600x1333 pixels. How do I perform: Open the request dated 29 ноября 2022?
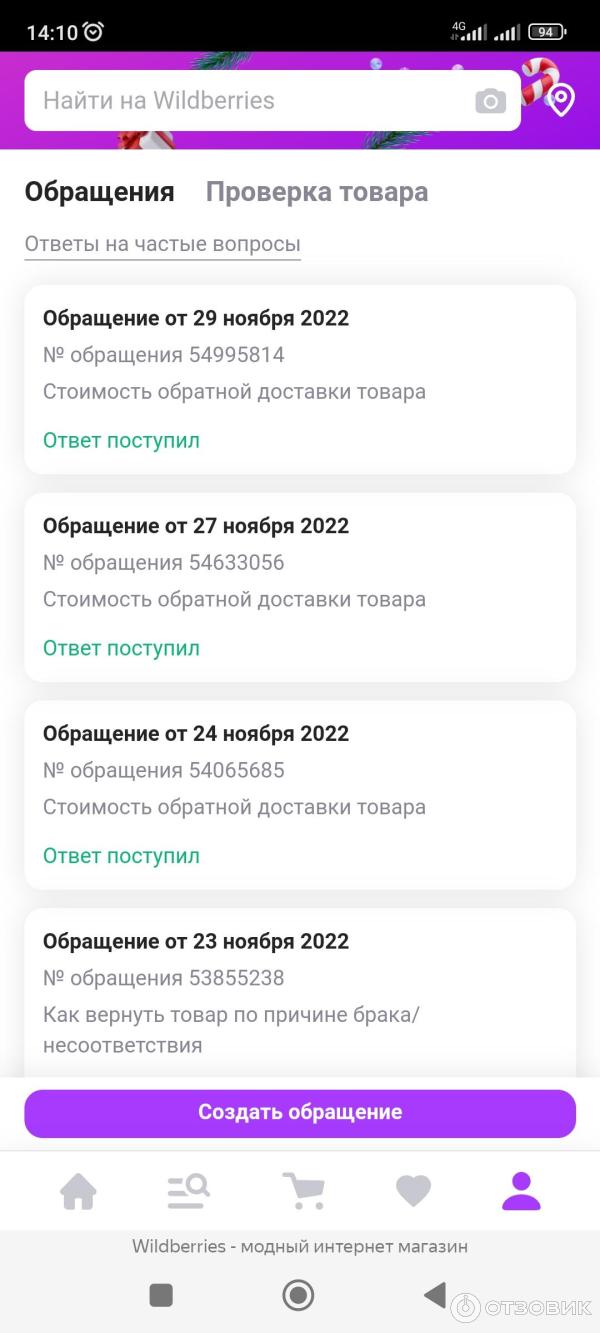point(299,379)
